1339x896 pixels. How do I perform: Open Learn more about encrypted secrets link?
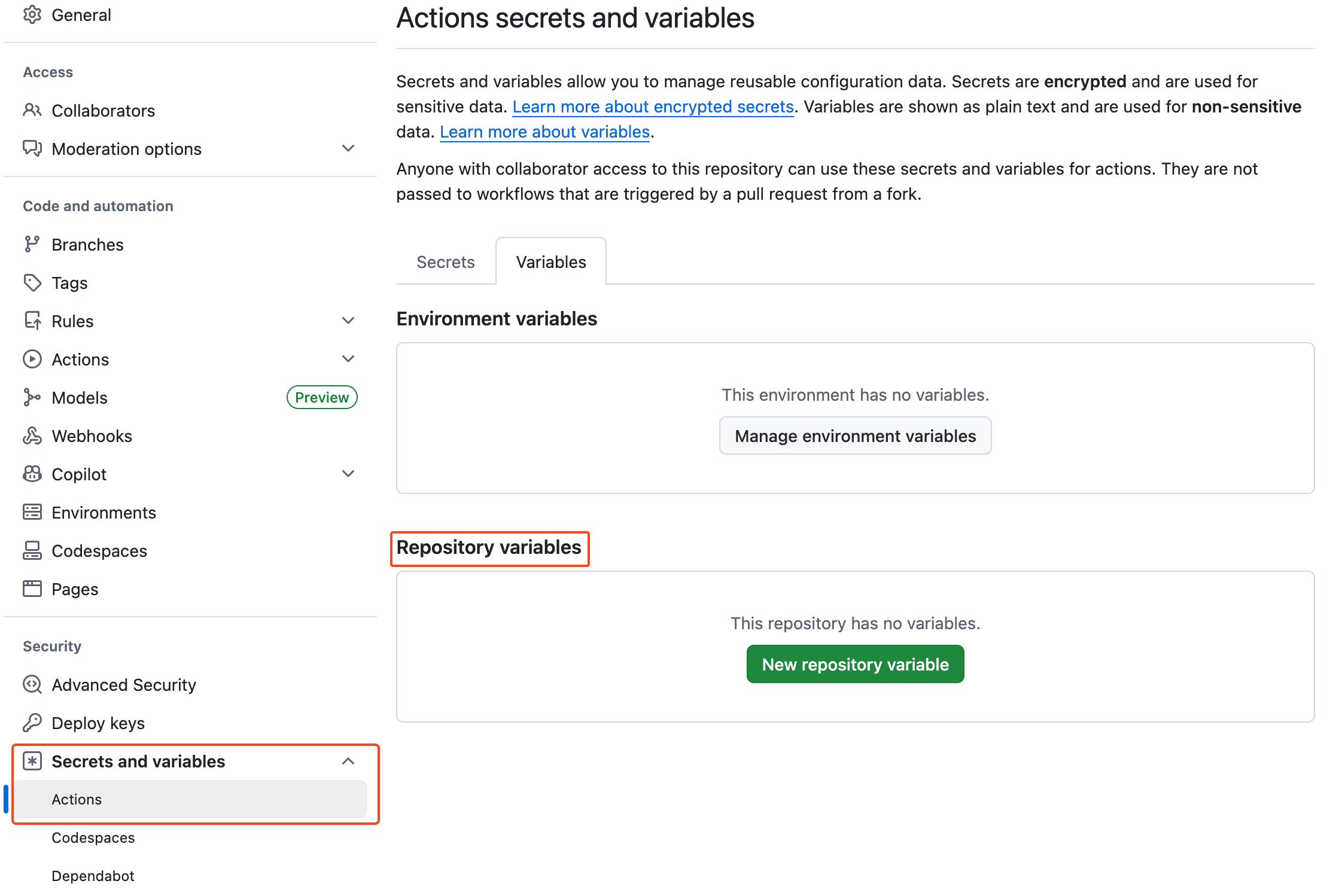(653, 106)
